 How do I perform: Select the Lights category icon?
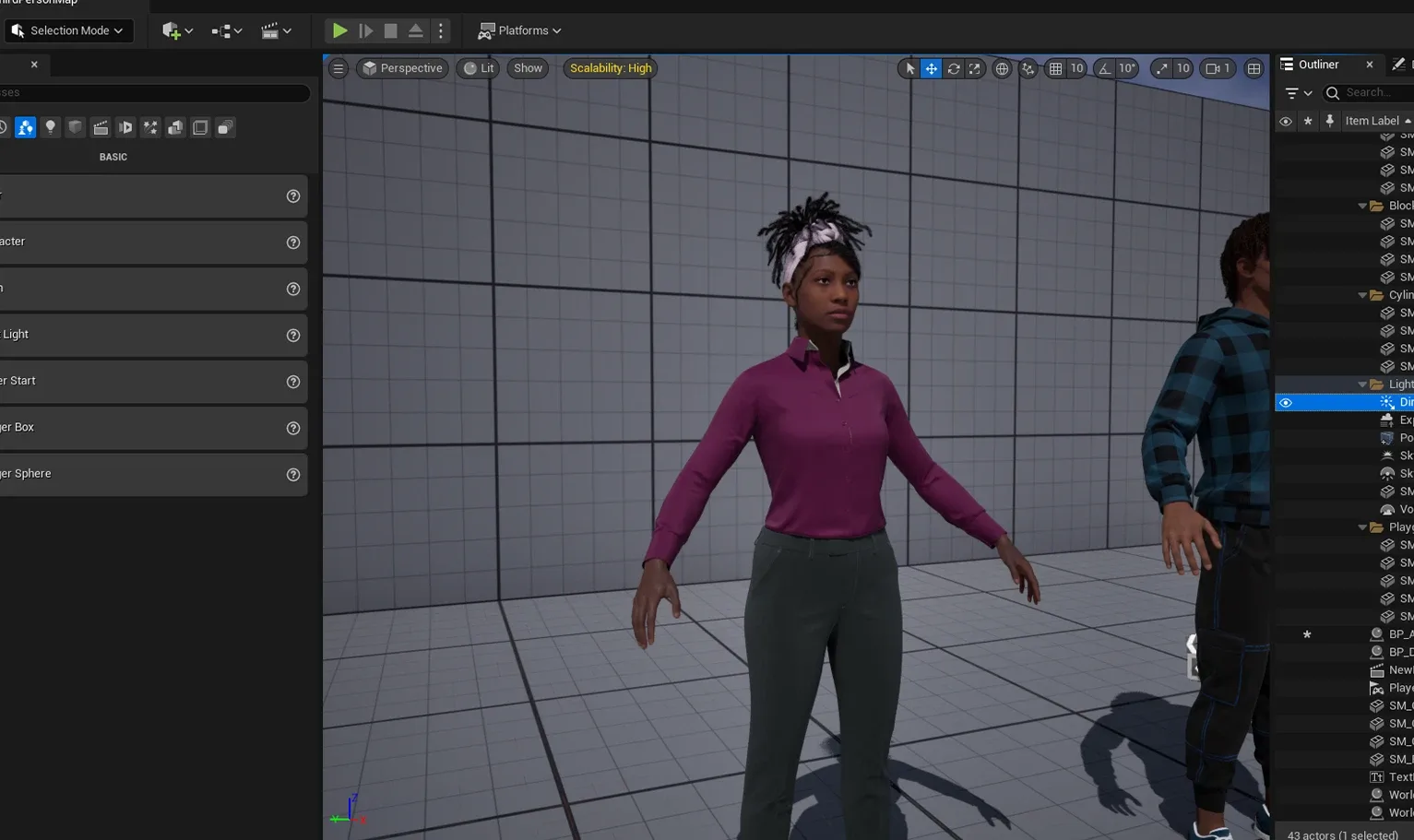click(51, 127)
